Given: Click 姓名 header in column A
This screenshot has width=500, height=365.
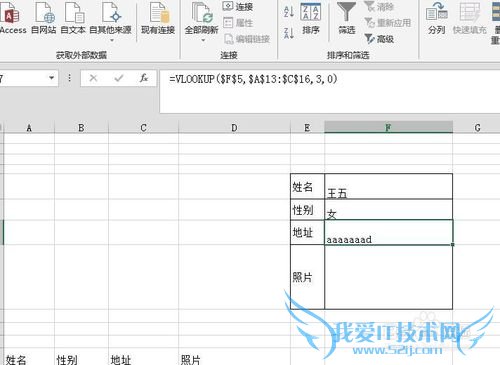Looking at the screenshot, I should 16,360.
